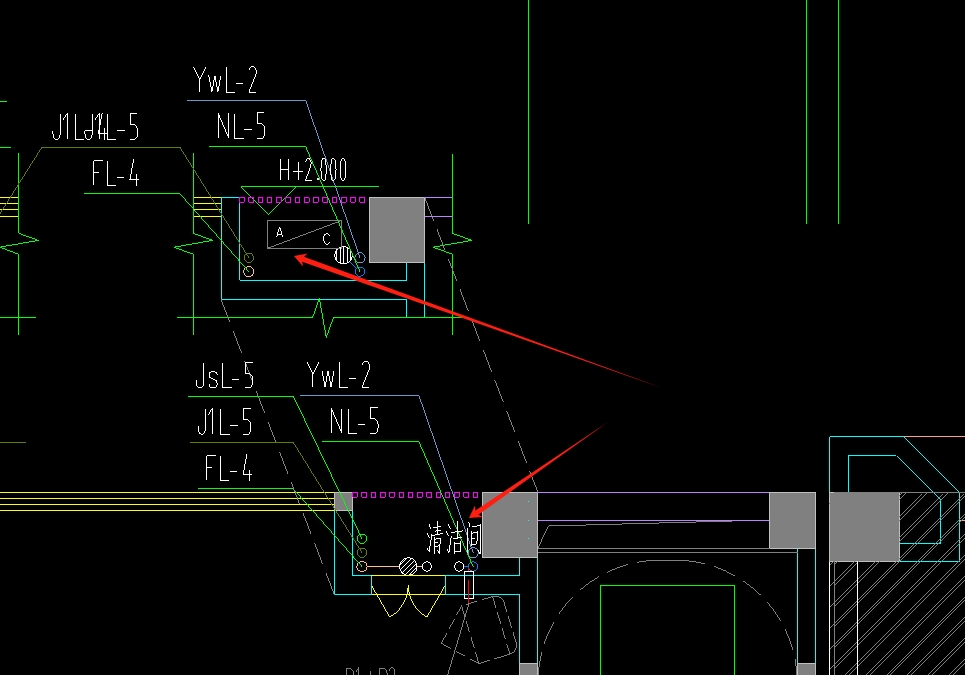Select the yellow double door swing arcs
965x675 pixels.
coord(408,601)
